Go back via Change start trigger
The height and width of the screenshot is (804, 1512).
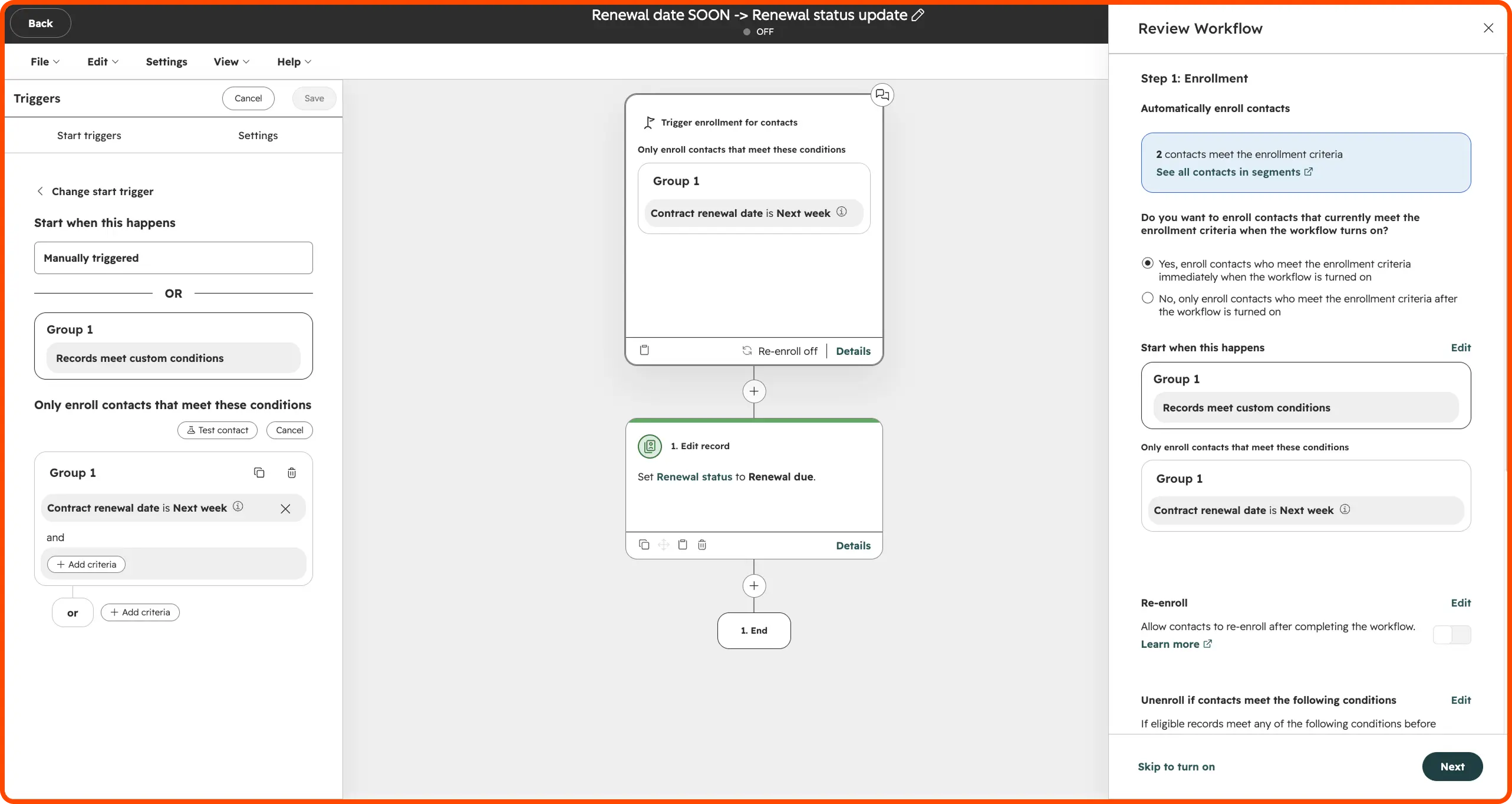95,192
